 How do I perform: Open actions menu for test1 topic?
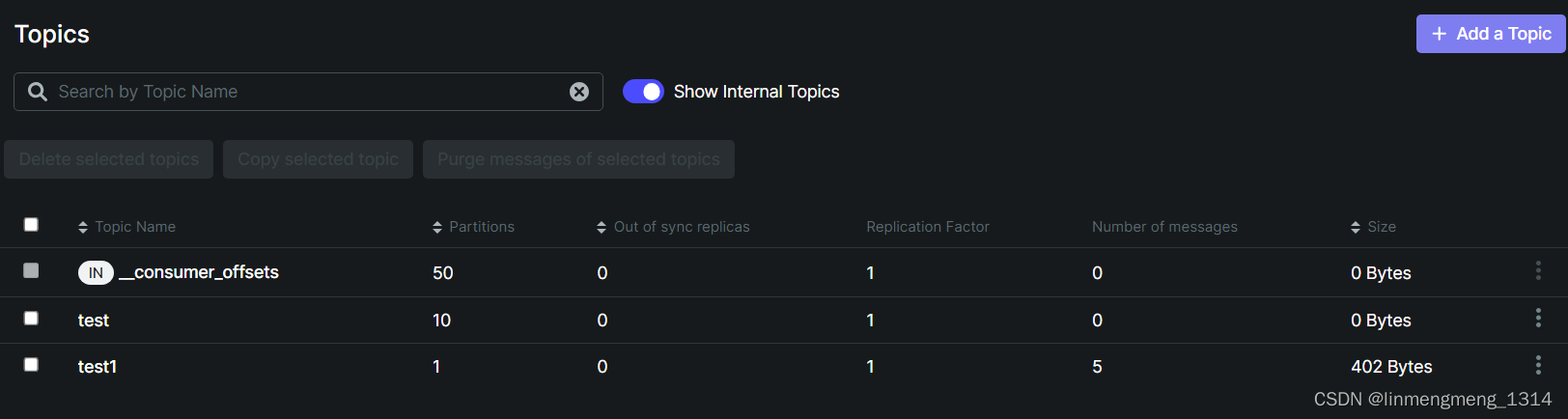click(1538, 365)
